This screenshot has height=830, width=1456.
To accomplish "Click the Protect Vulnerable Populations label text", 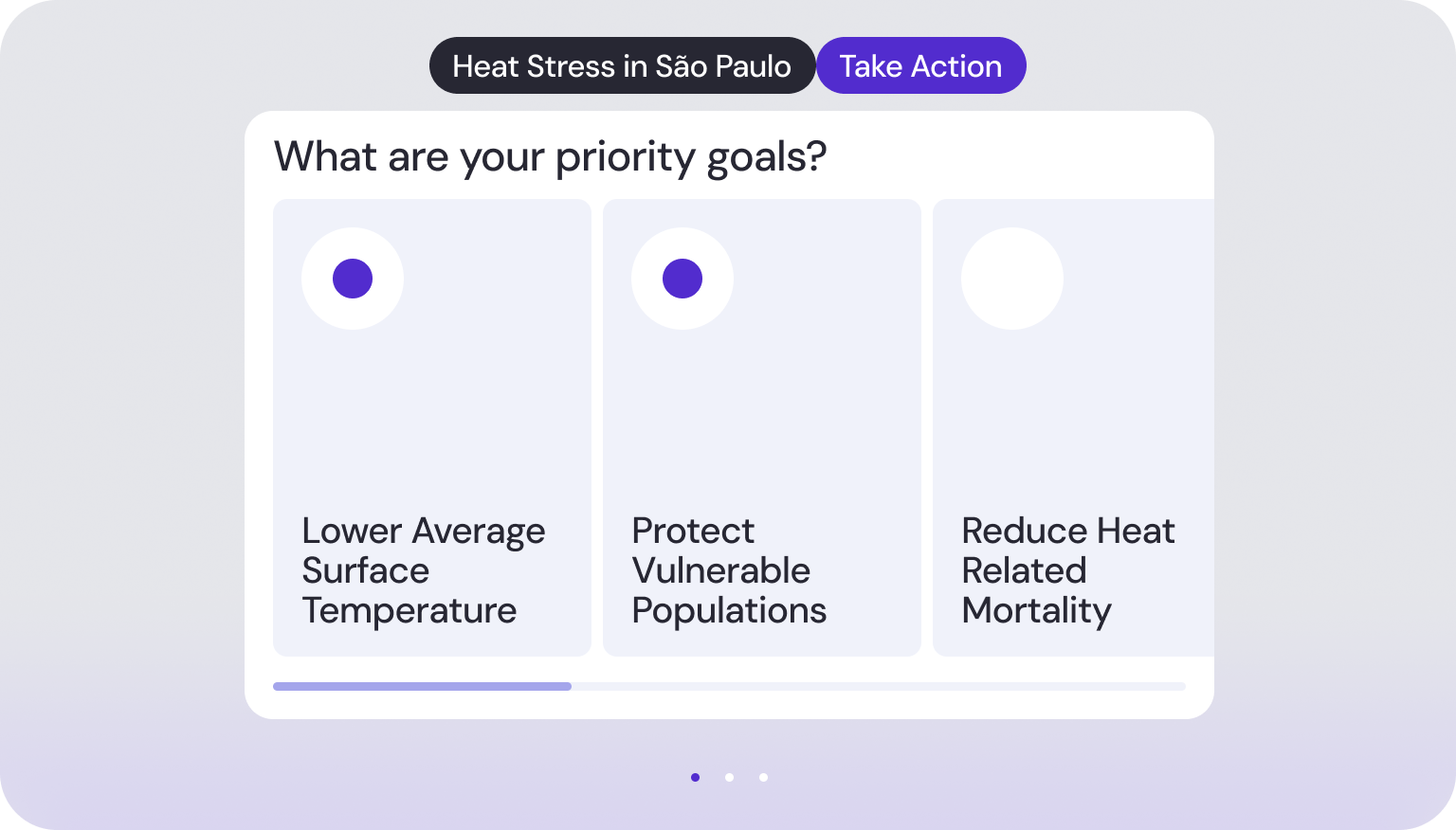I will coord(729,570).
